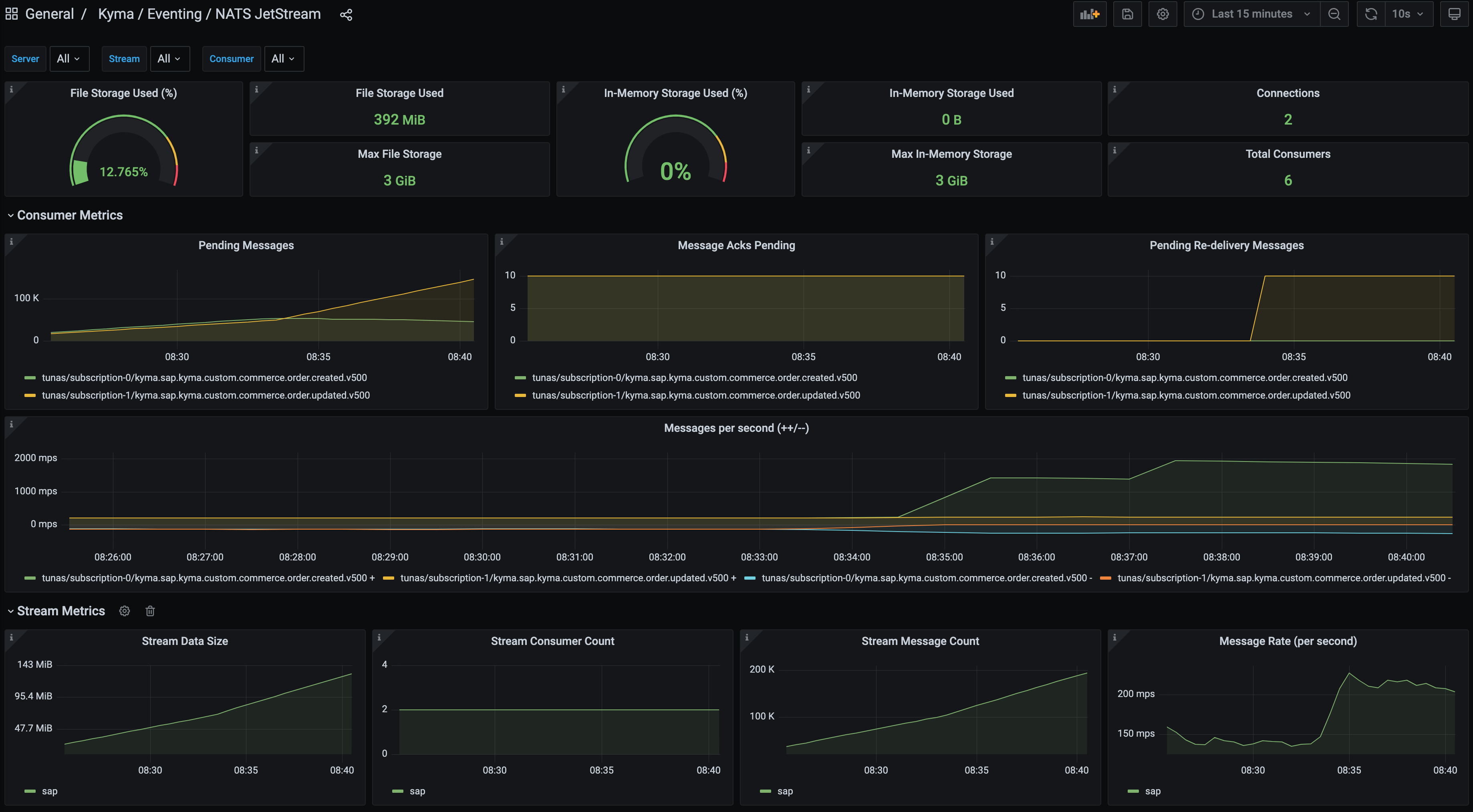The width and height of the screenshot is (1473, 812).
Task: Go to the General folder breadcrumb
Action: [x=49, y=14]
